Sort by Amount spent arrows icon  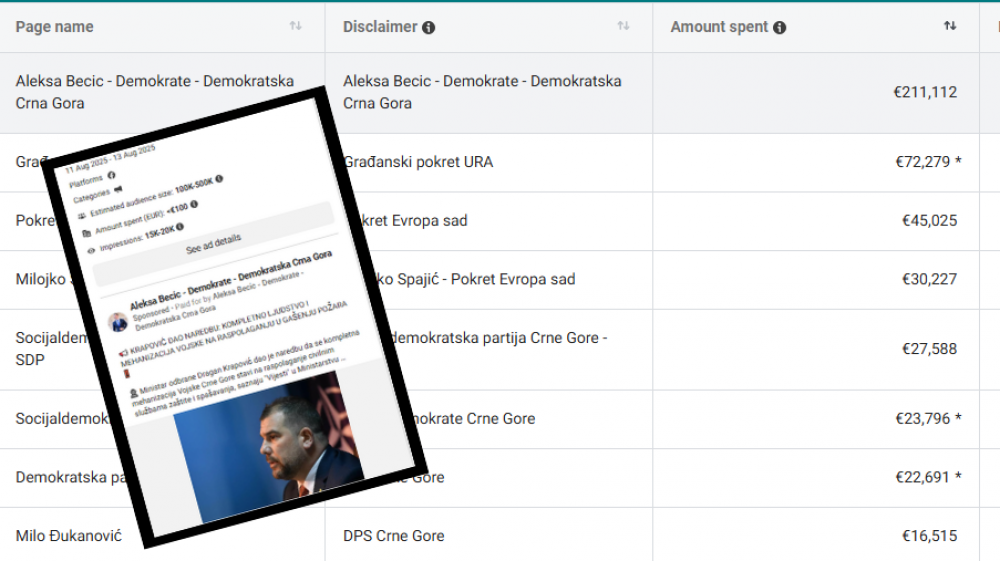950,26
